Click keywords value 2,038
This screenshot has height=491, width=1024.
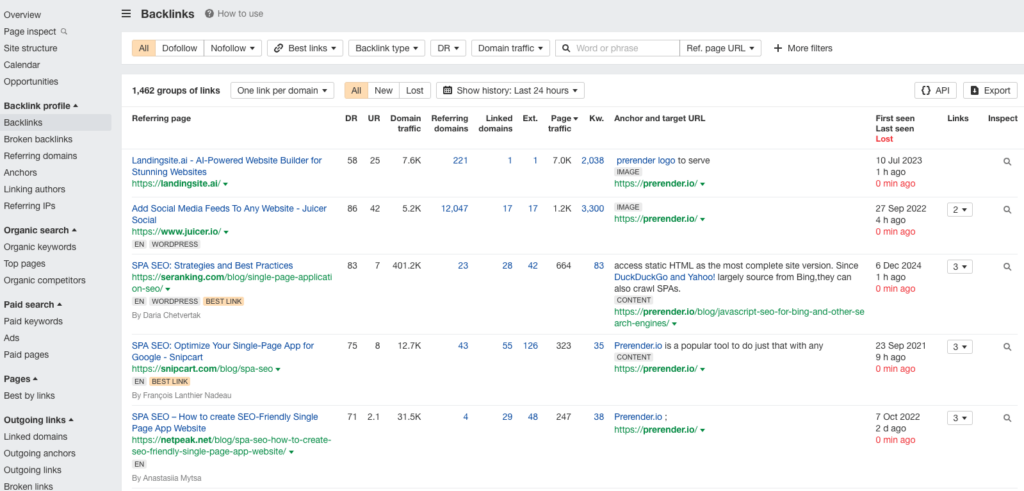[x=592, y=160]
